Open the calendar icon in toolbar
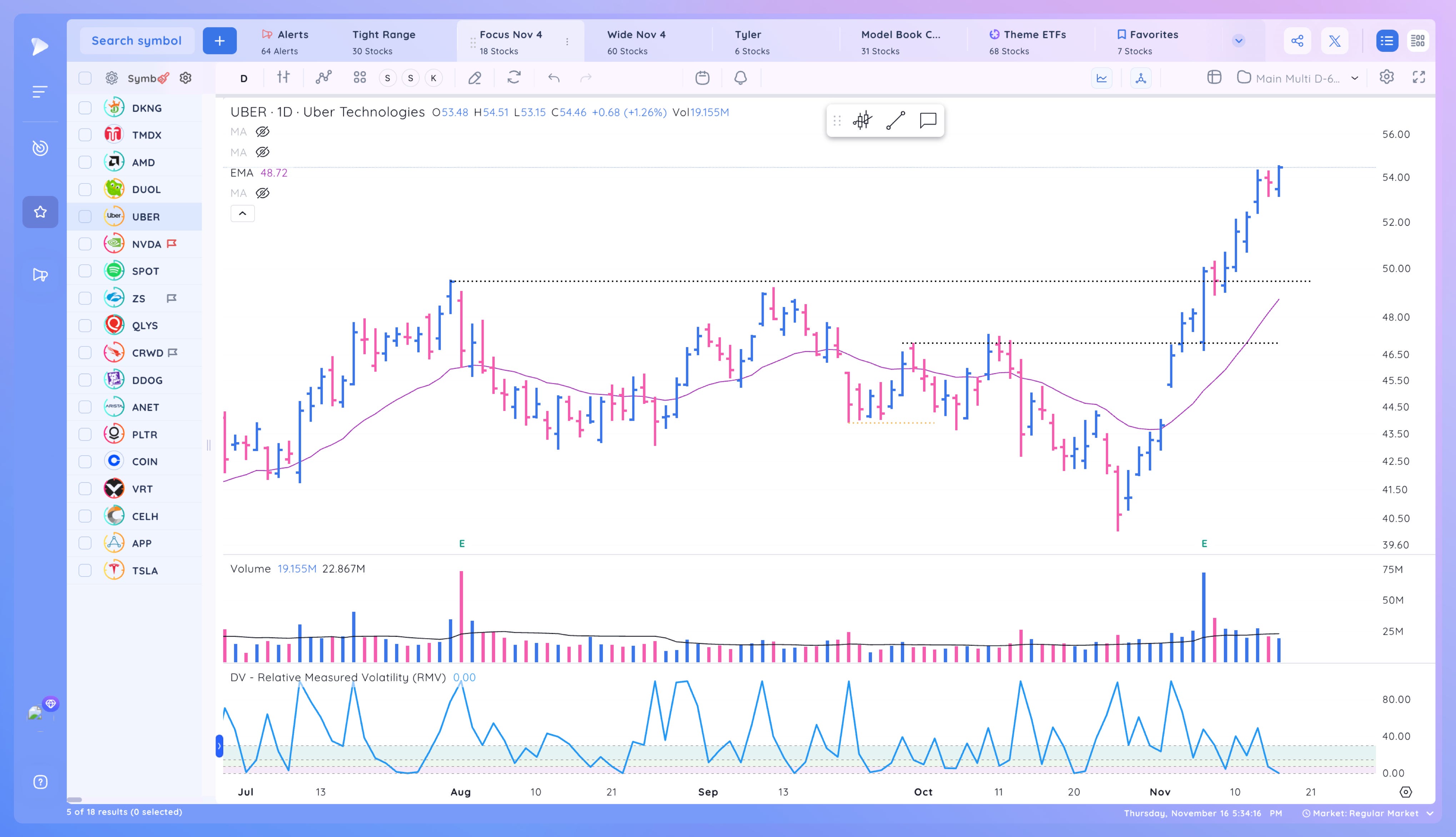Viewport: 1456px width, 837px height. 702,78
